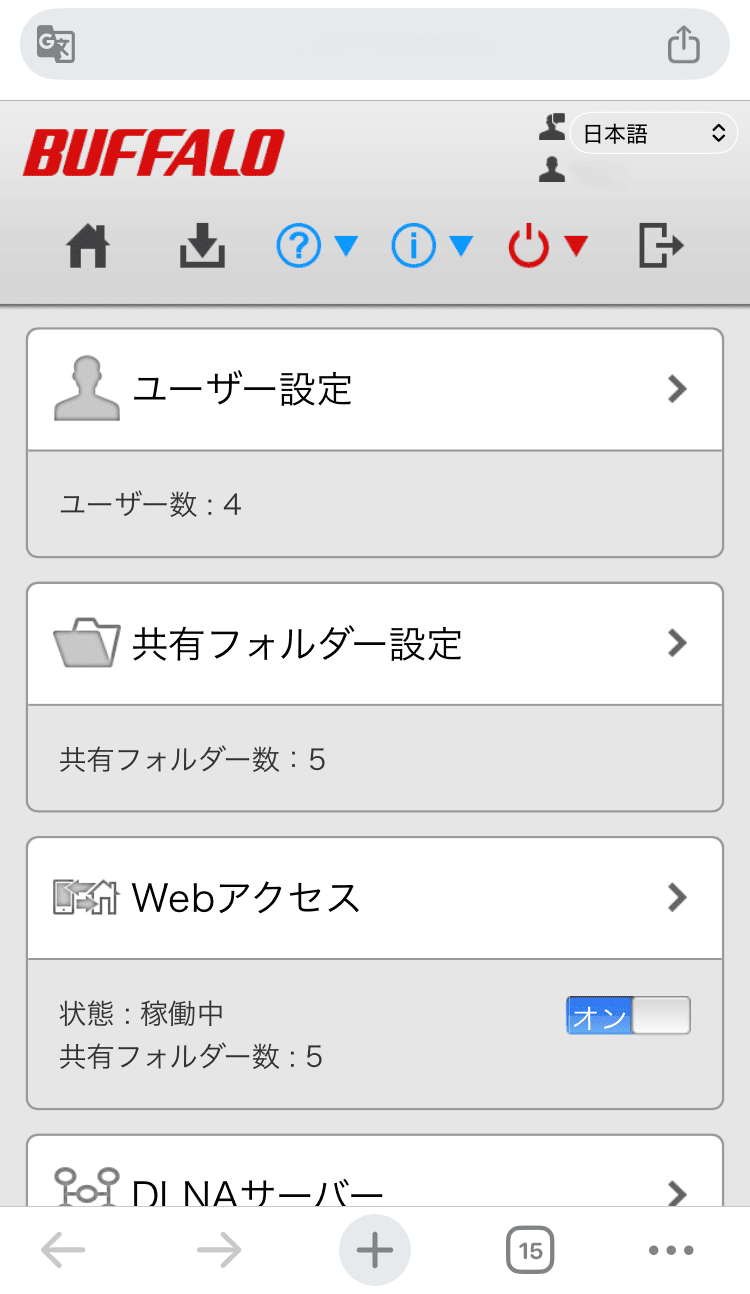
Task: Expand the ユーザー設定 chevron arrow
Action: [x=678, y=389]
